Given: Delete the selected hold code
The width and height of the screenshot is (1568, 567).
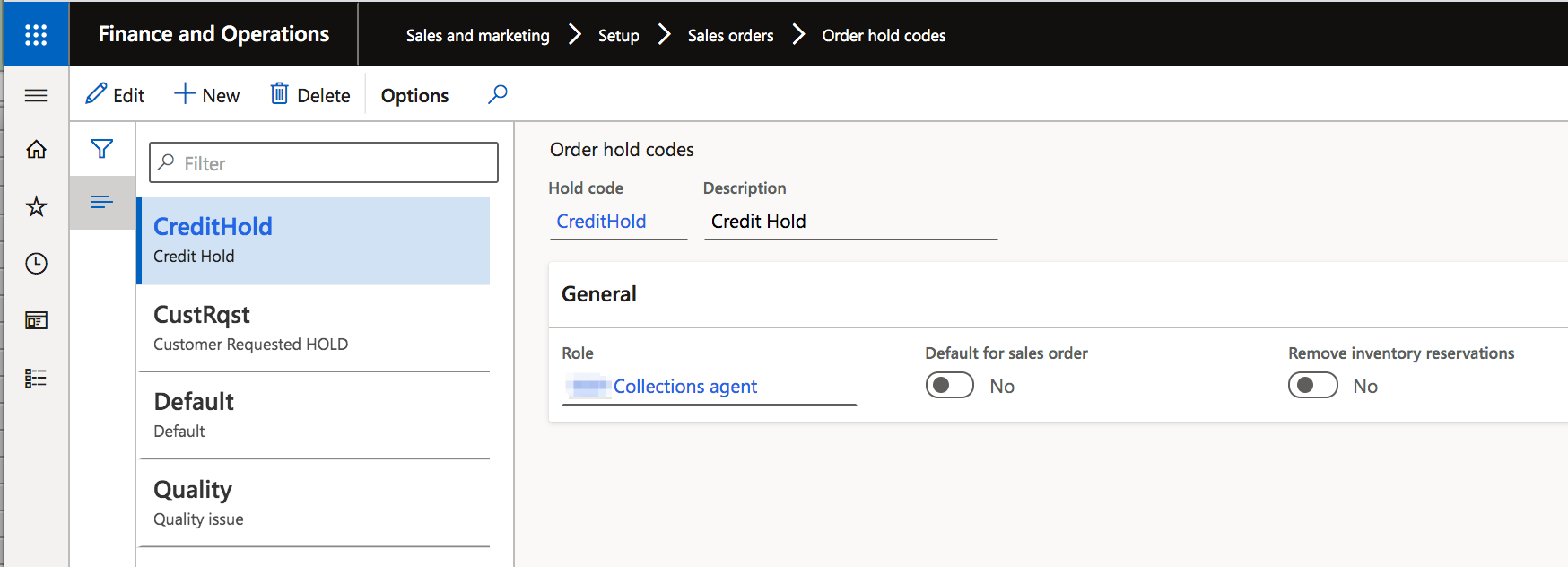Looking at the screenshot, I should click(310, 95).
